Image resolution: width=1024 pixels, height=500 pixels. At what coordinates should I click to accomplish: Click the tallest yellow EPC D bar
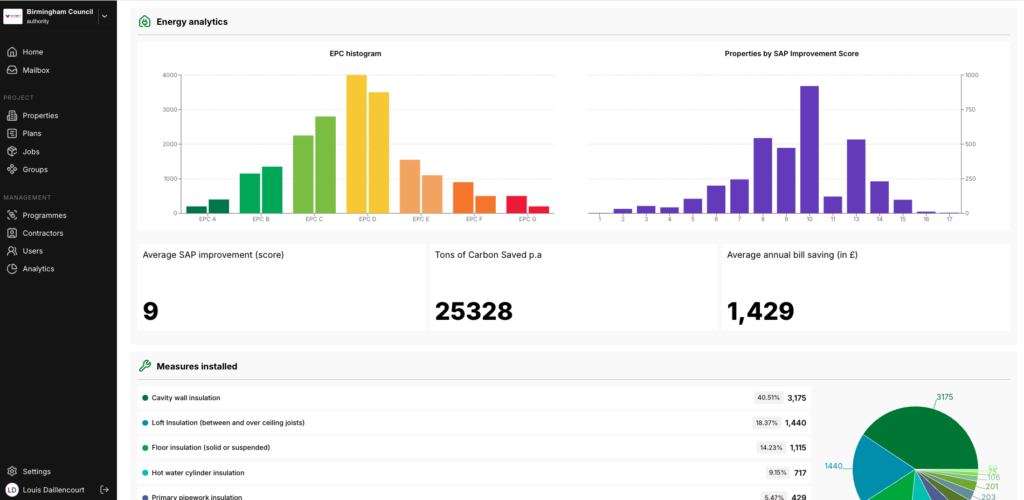pos(356,145)
